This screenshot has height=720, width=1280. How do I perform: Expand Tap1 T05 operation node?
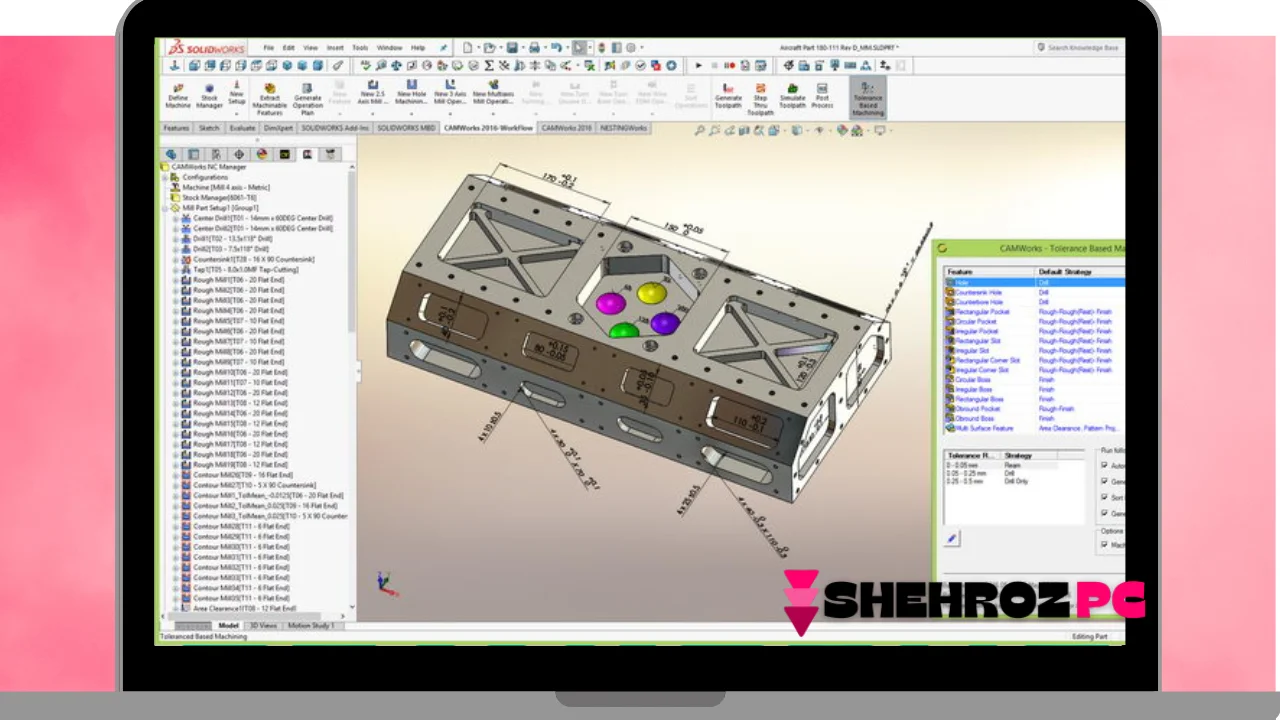click(176, 270)
